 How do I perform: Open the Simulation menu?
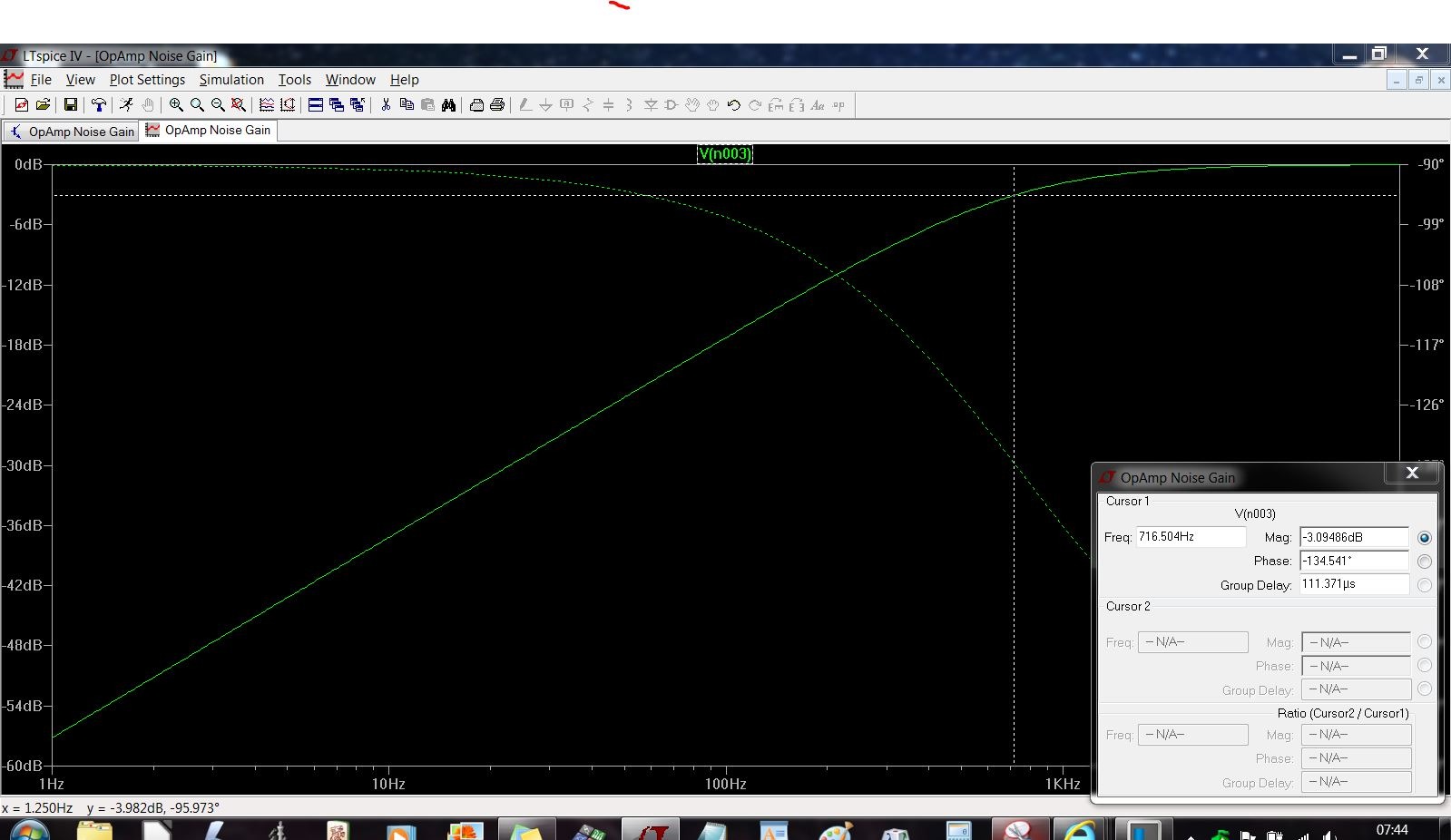coord(231,80)
